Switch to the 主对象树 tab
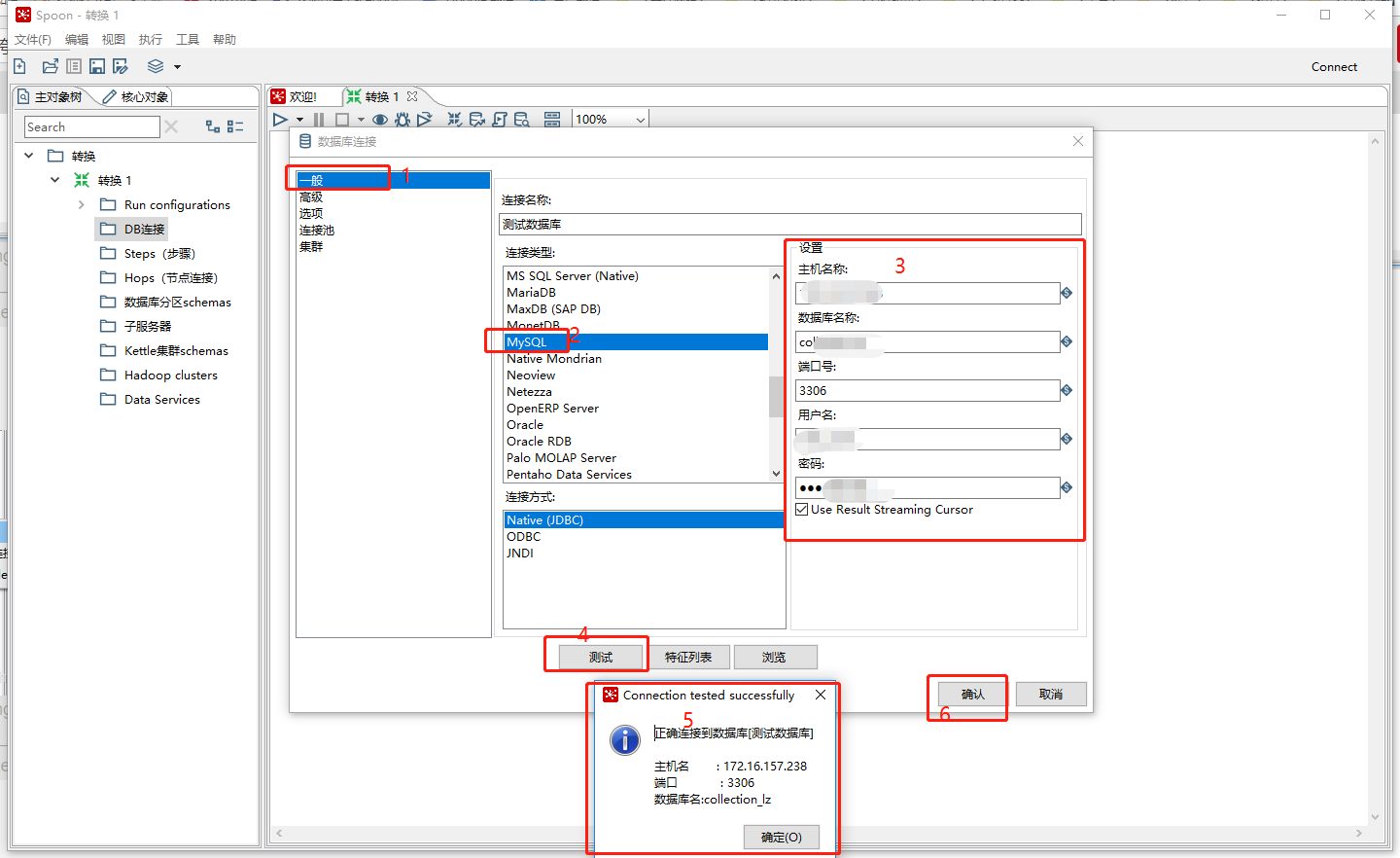1400x858 pixels. click(51, 96)
